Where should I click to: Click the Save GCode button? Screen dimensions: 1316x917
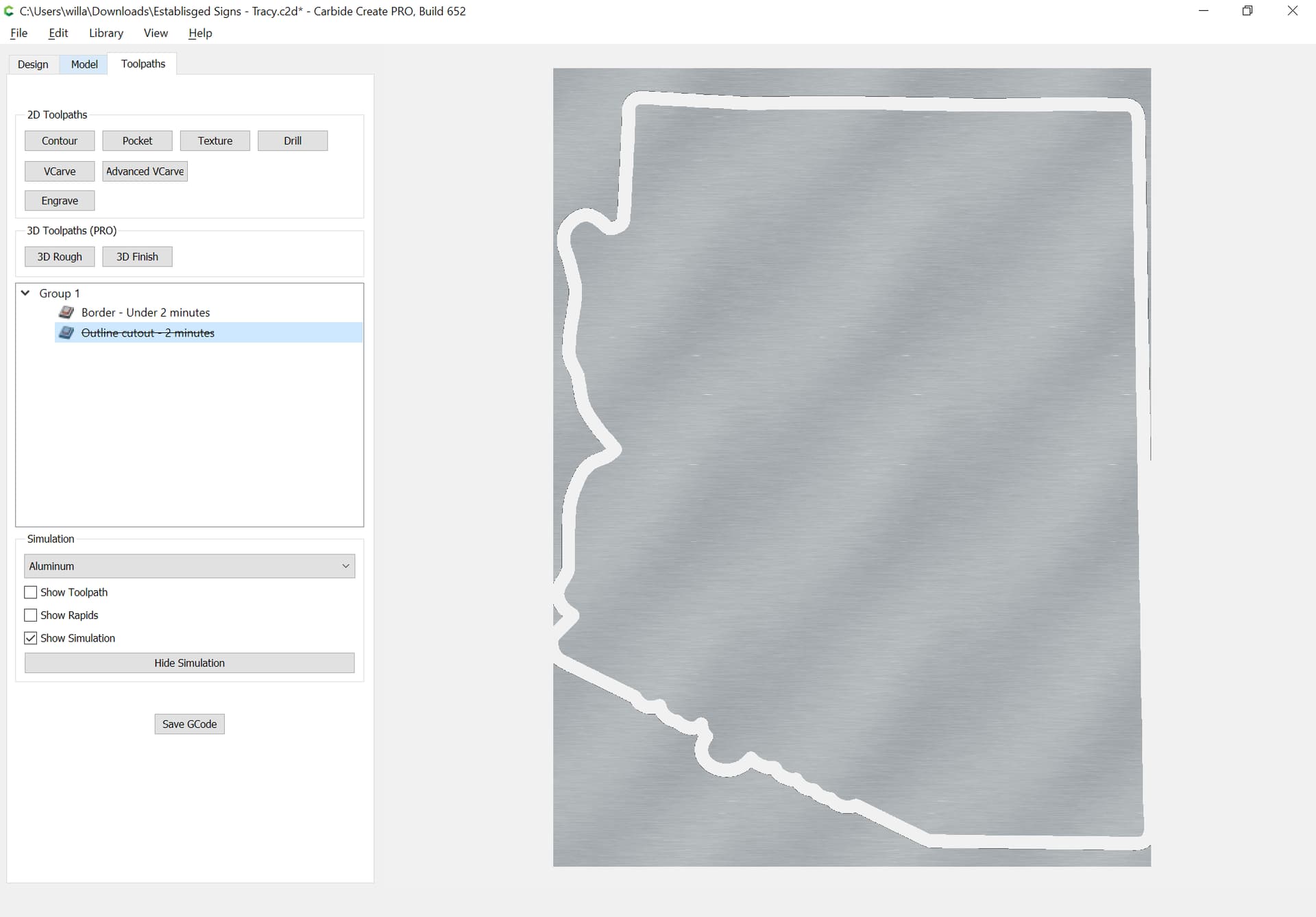pyautogui.click(x=189, y=724)
